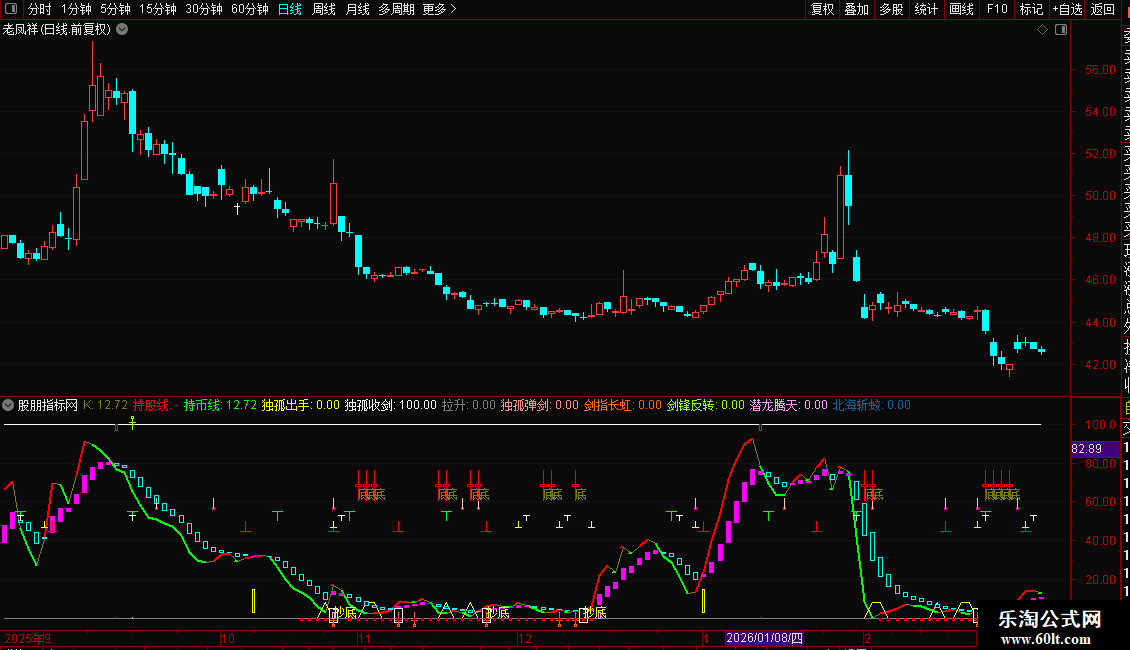Image resolution: width=1130 pixels, height=650 pixels.
Task: Switch to the 分时 intraday view
Action: [x=40, y=9]
